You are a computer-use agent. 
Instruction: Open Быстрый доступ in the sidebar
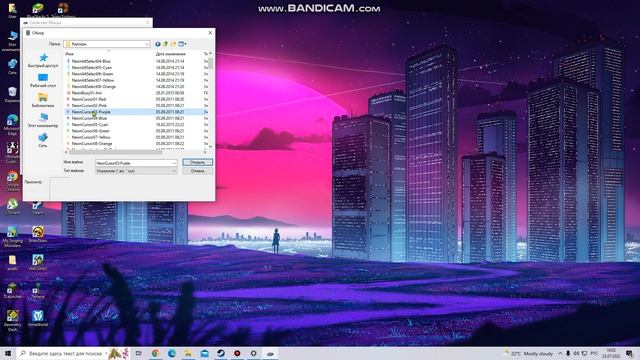coord(43,60)
